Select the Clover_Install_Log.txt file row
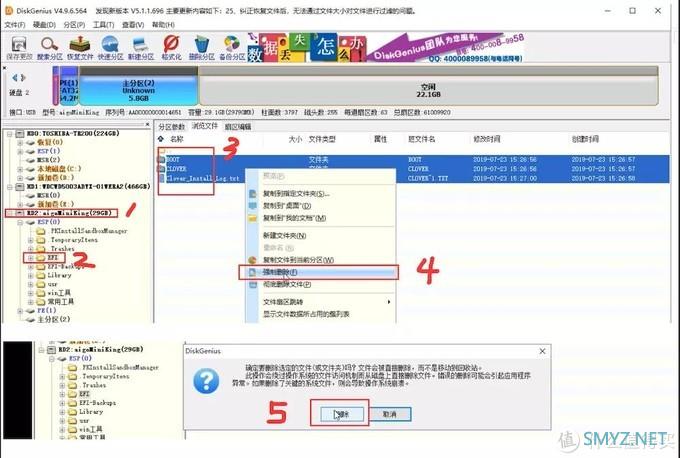Screen dimensions: 680x458 coord(412,178)
